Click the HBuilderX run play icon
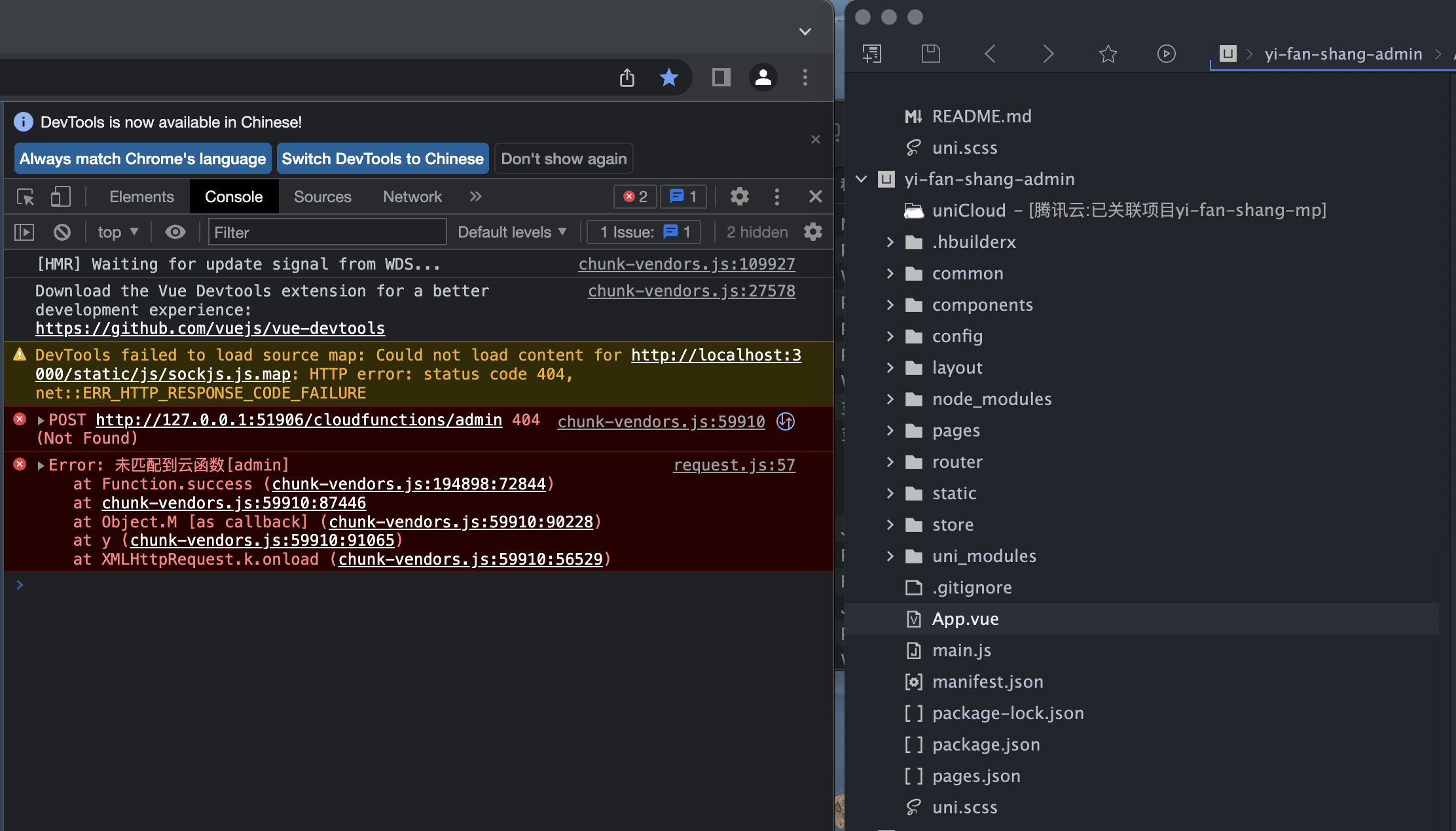The height and width of the screenshot is (831, 1456). tap(1166, 54)
